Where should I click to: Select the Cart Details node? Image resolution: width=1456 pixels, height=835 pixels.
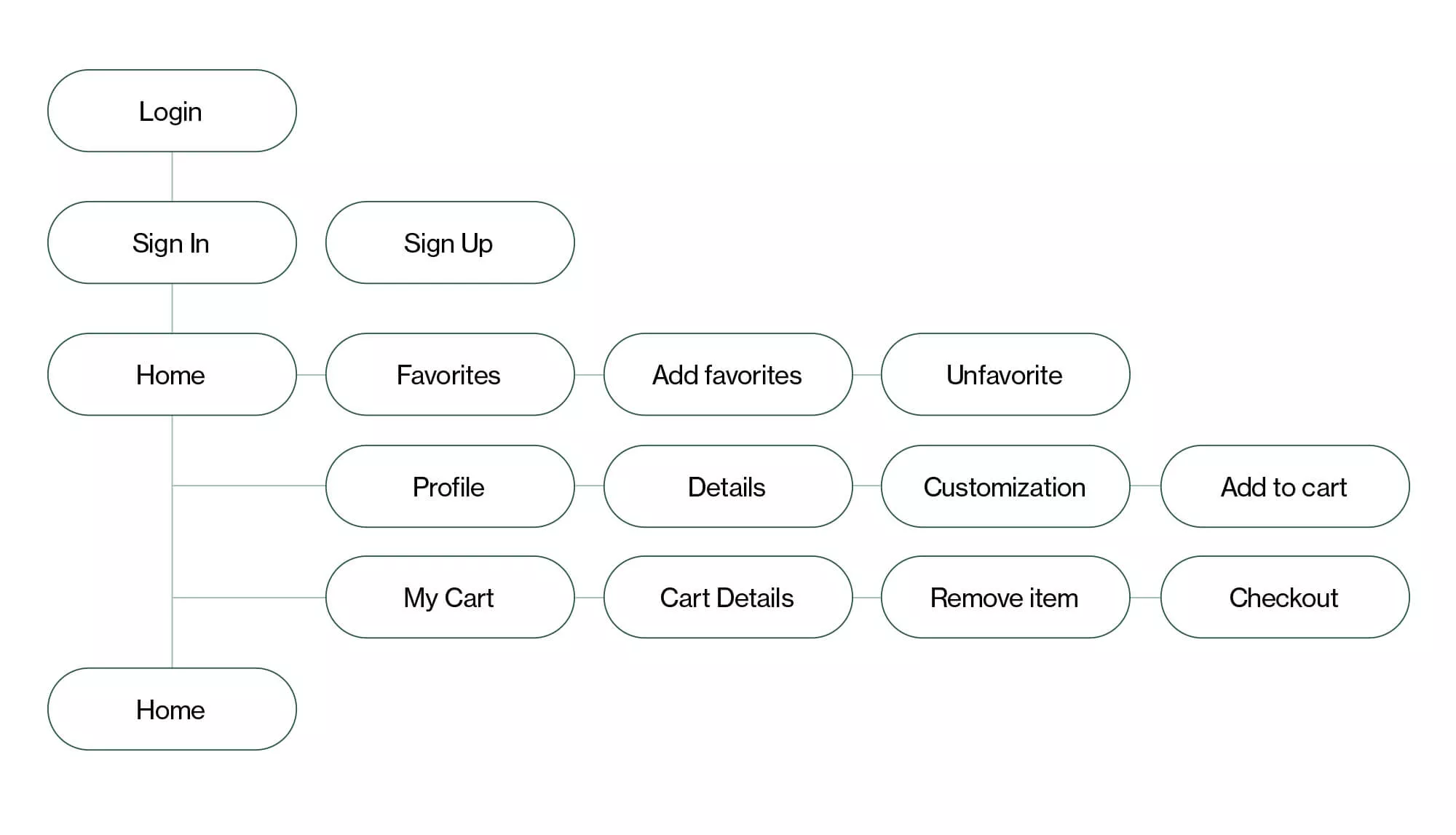(728, 598)
